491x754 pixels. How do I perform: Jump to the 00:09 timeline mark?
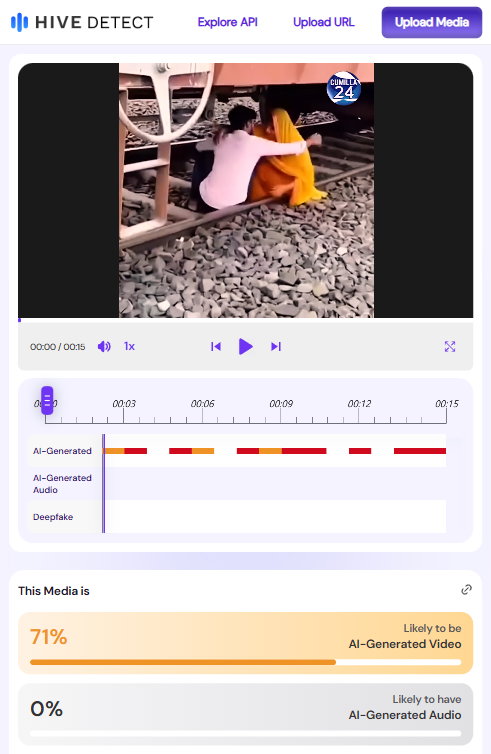[281, 403]
